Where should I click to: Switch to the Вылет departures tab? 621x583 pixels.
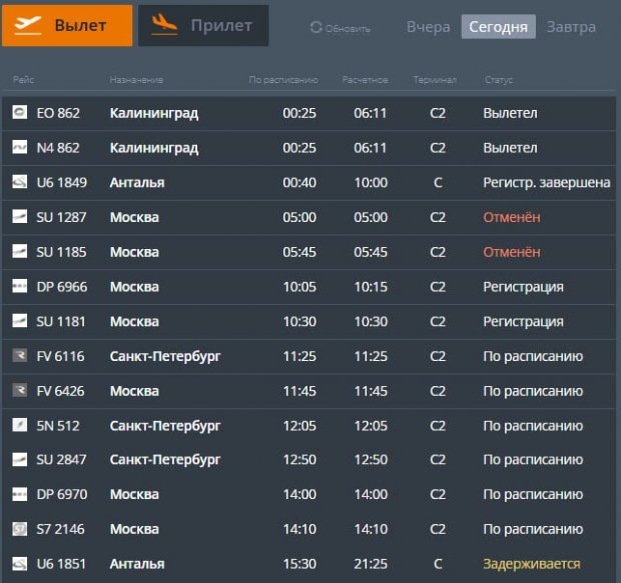[67, 26]
